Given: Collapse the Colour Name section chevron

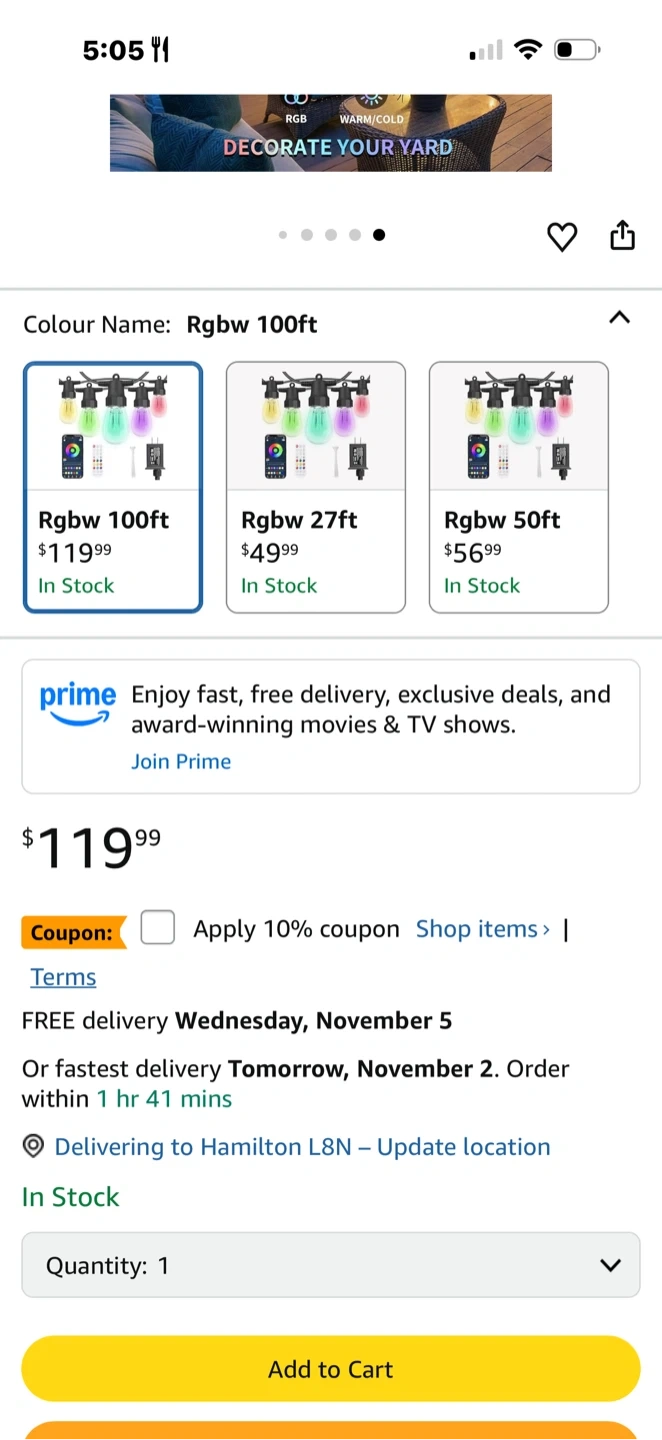Looking at the screenshot, I should click(619, 318).
